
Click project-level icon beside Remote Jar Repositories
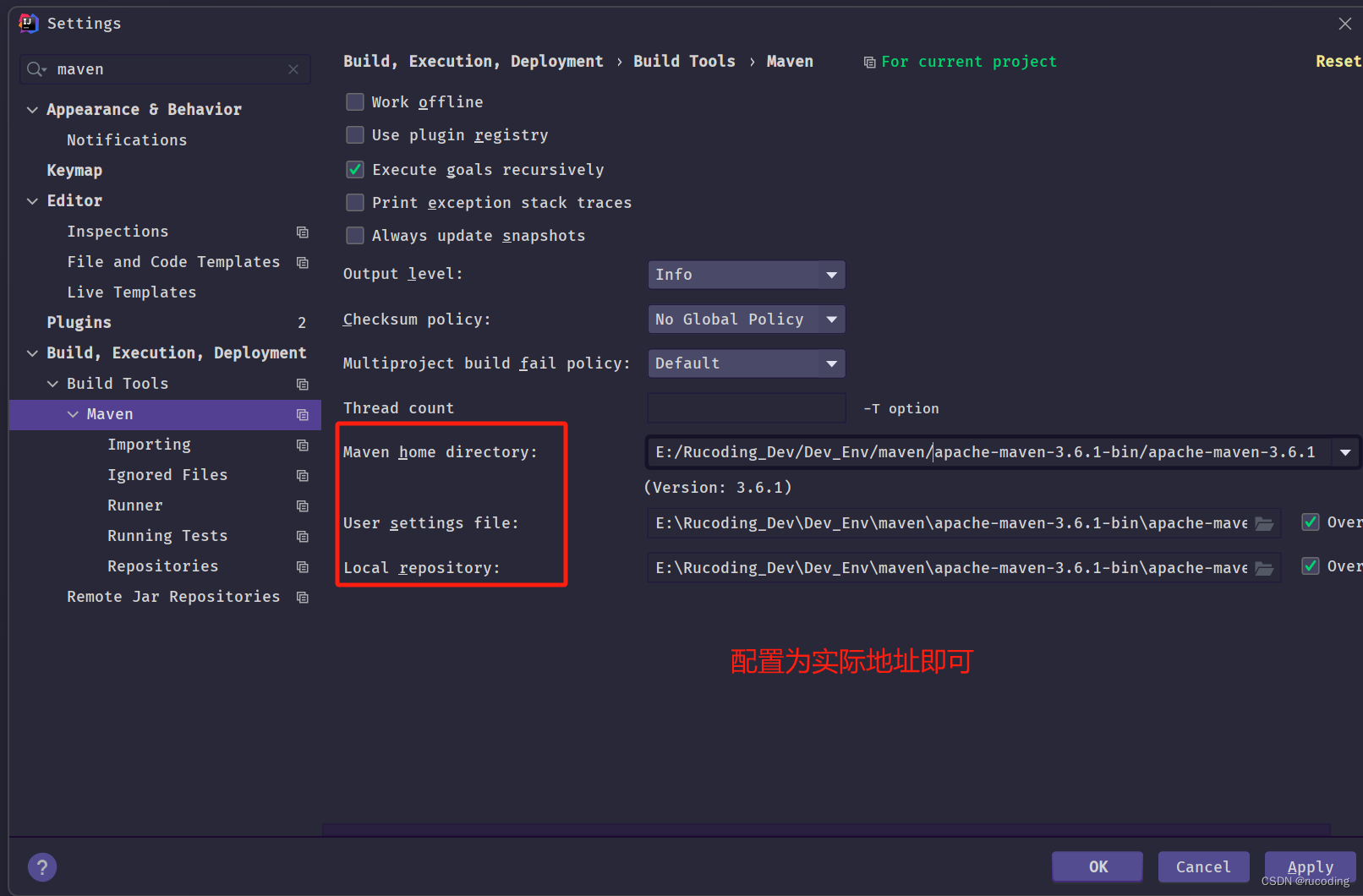[303, 597]
